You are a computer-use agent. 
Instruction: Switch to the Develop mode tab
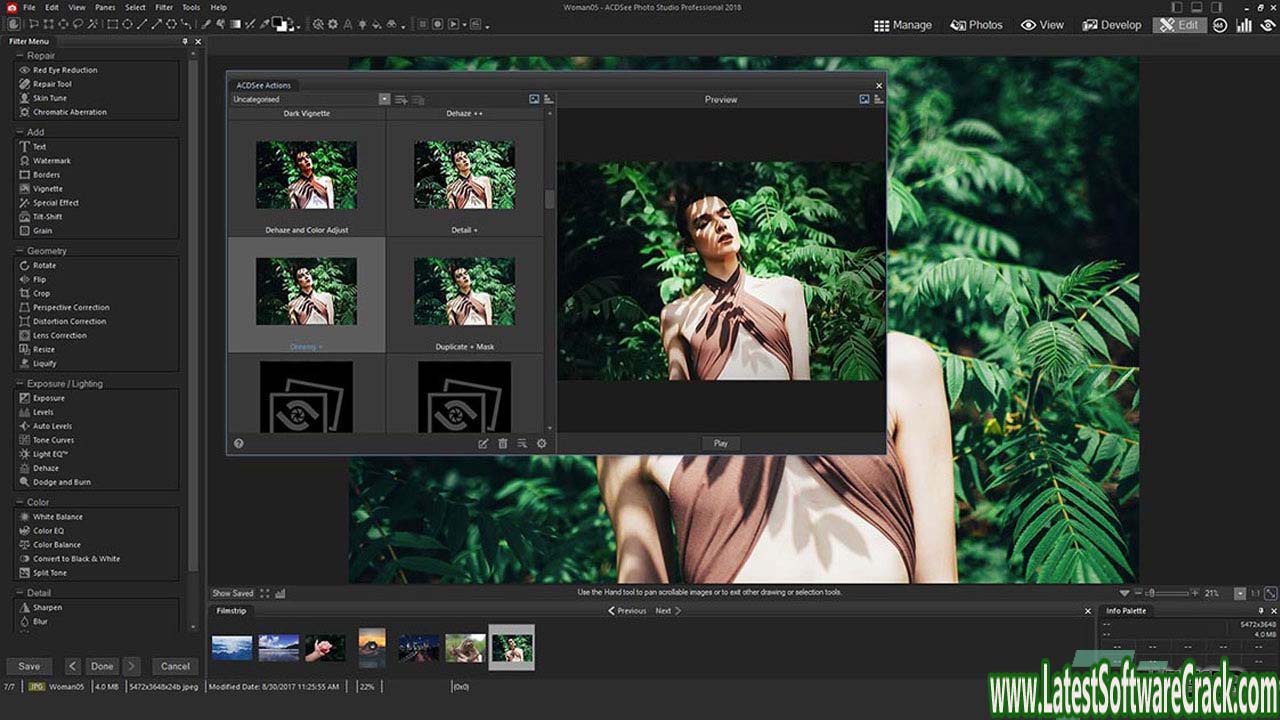[1111, 25]
